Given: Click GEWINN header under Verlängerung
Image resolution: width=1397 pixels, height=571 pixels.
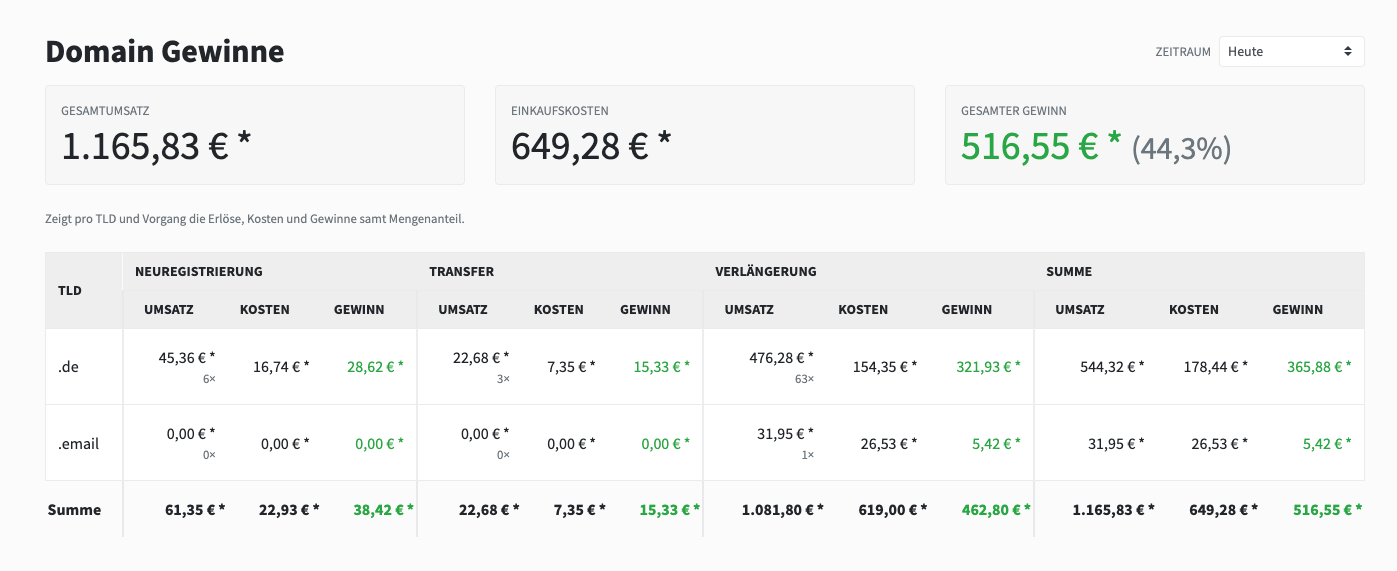Looking at the screenshot, I should tap(967, 310).
